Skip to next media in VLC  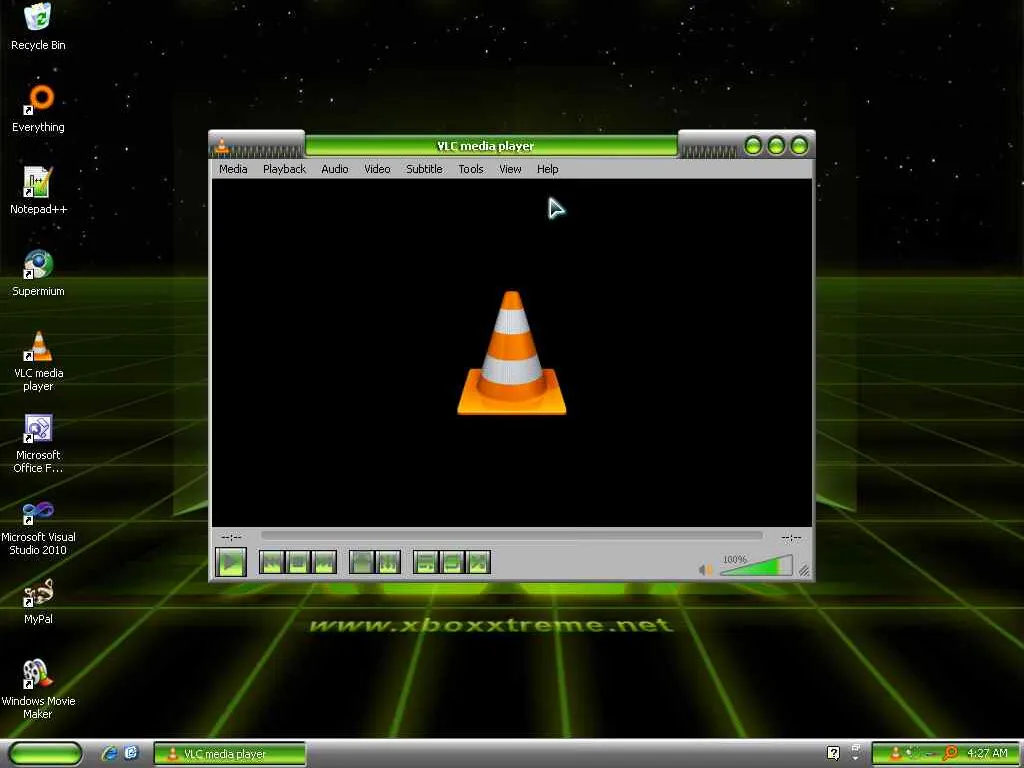[324, 562]
